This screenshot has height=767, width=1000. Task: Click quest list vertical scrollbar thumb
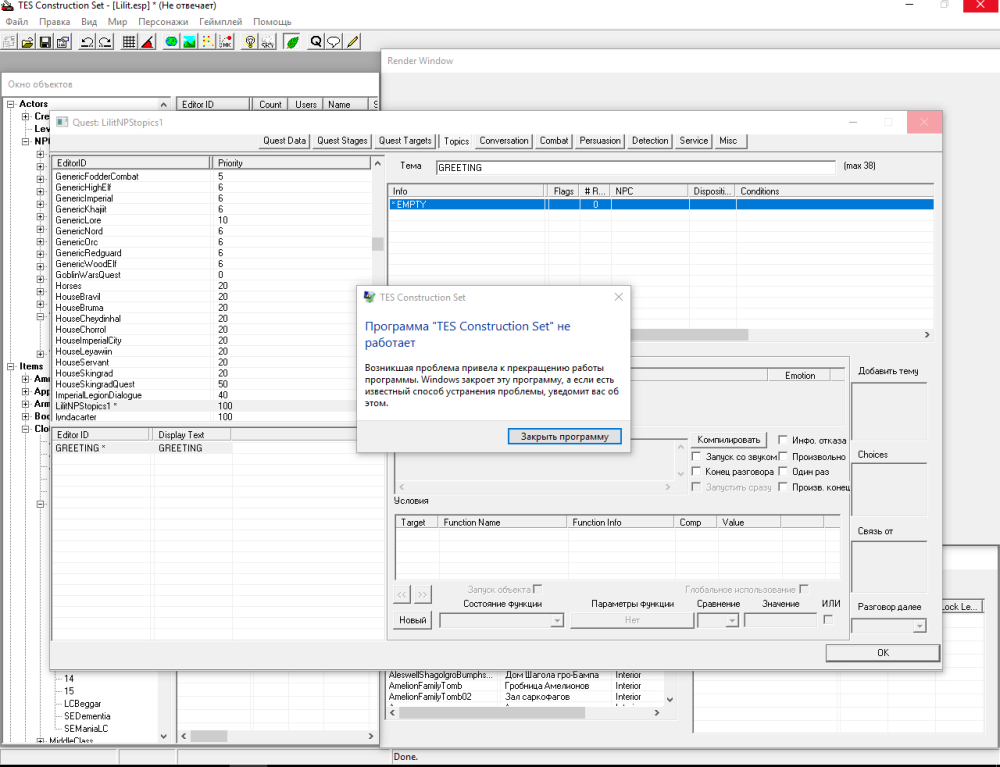378,244
